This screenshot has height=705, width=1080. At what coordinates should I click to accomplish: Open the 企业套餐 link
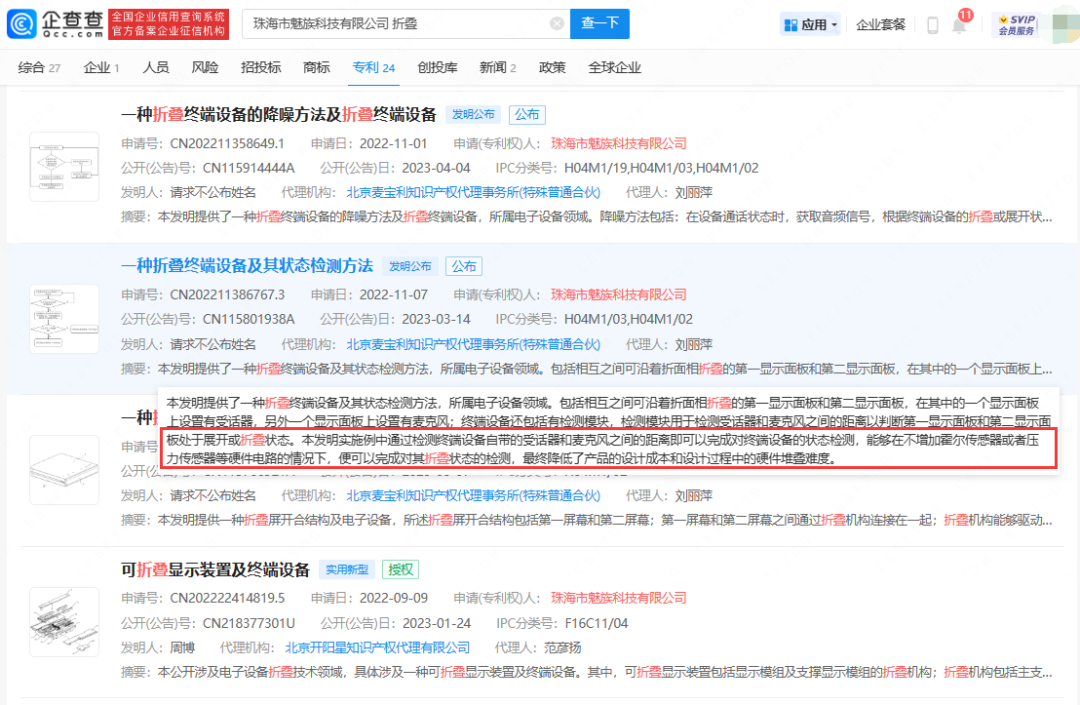pyautogui.click(x=880, y=25)
